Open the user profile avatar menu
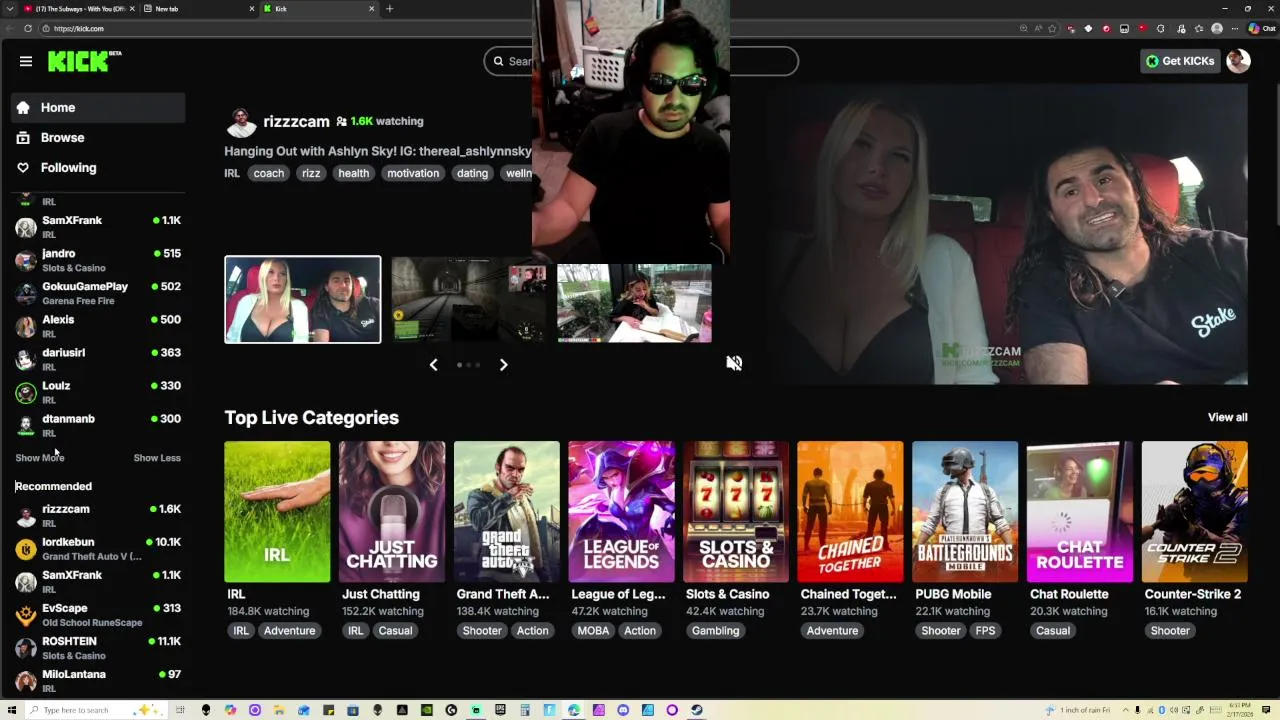The image size is (1280, 720). 1238,61
